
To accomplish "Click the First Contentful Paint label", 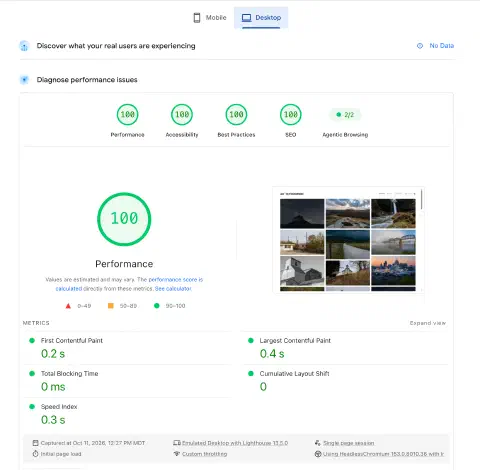I will pyautogui.click(x=72, y=340).
